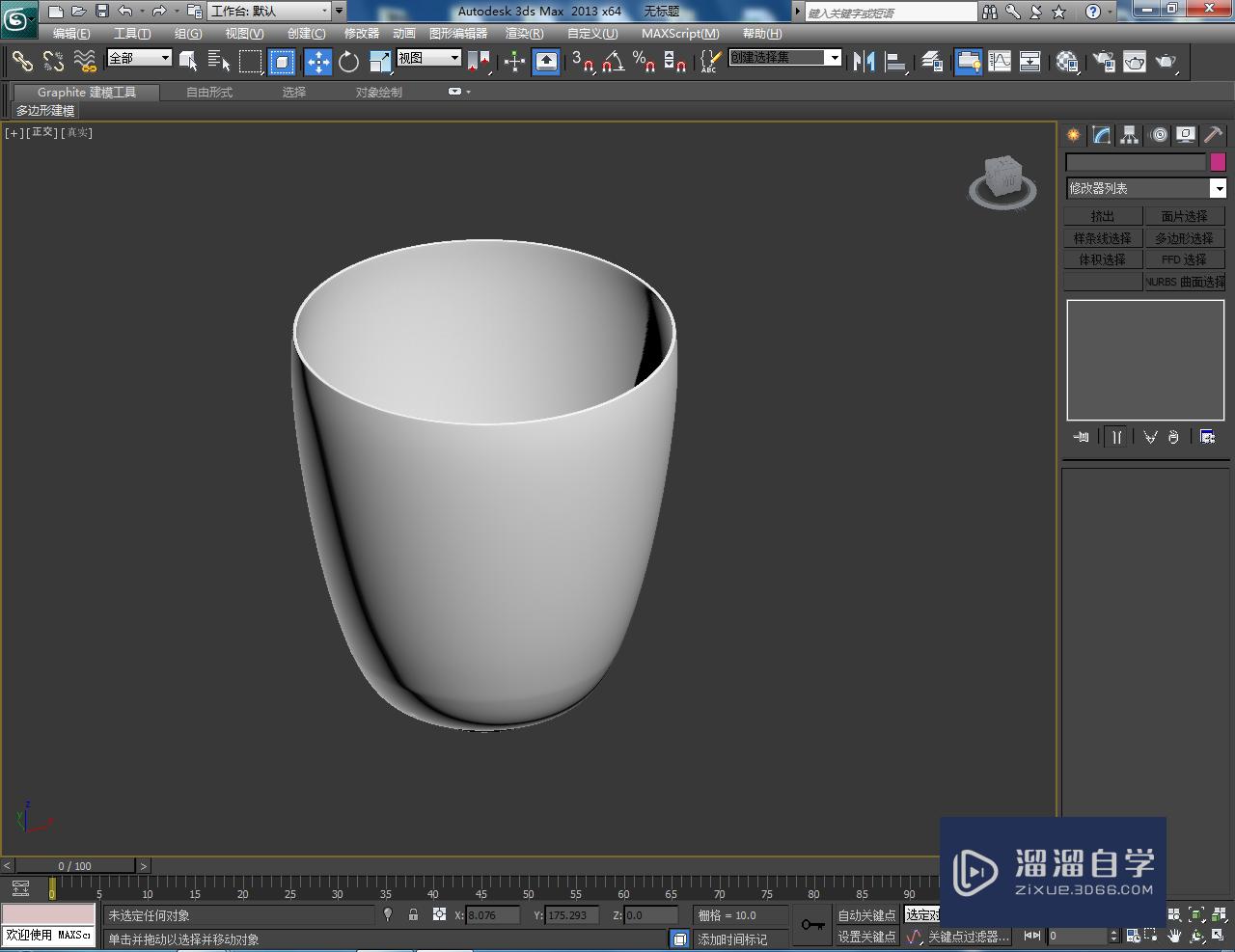This screenshot has width=1235, height=952.
Task: Click the Use Pivot Point Center icon
Action: (479, 61)
